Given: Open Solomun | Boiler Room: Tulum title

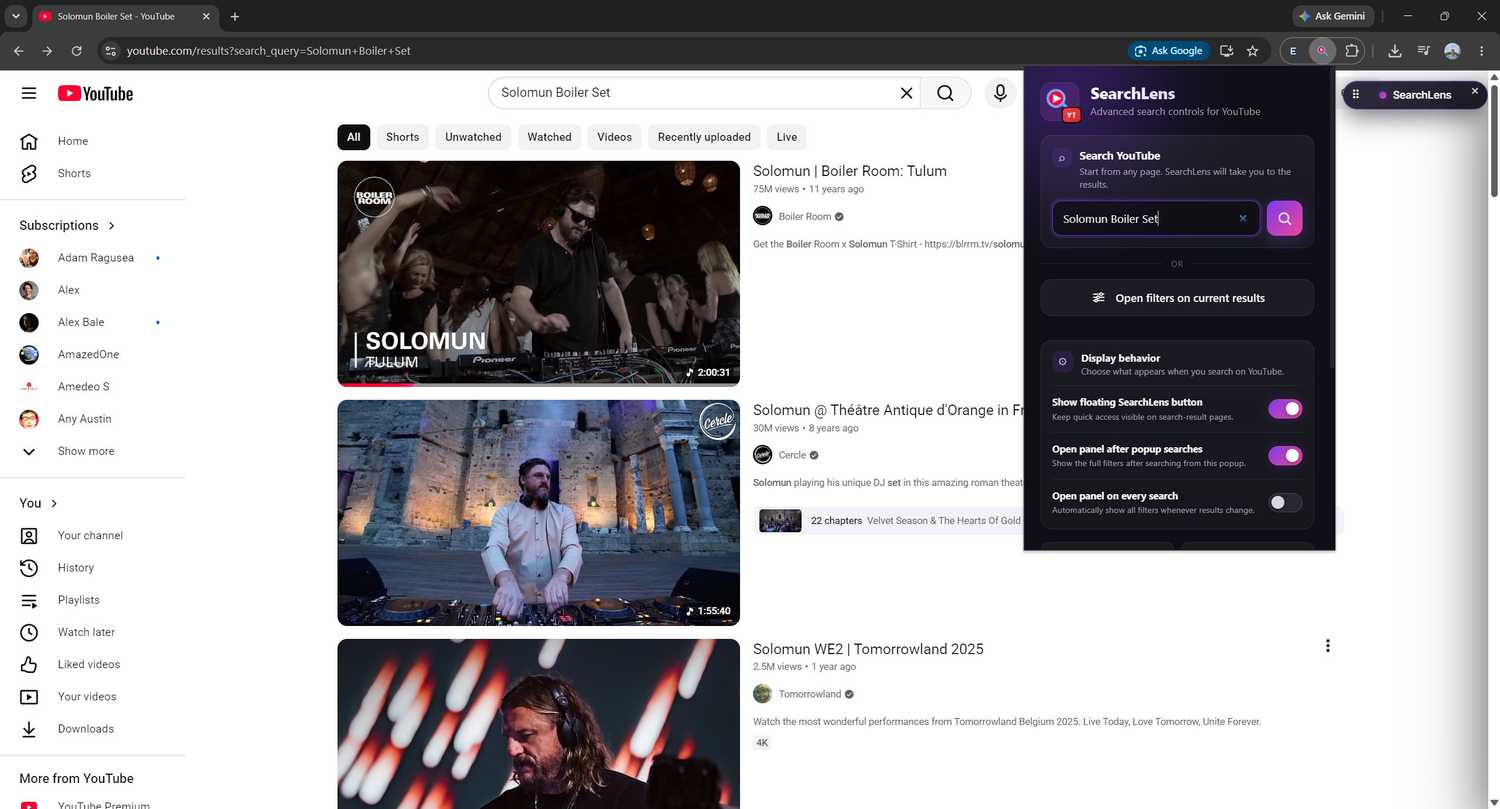Looking at the screenshot, I should (850, 171).
